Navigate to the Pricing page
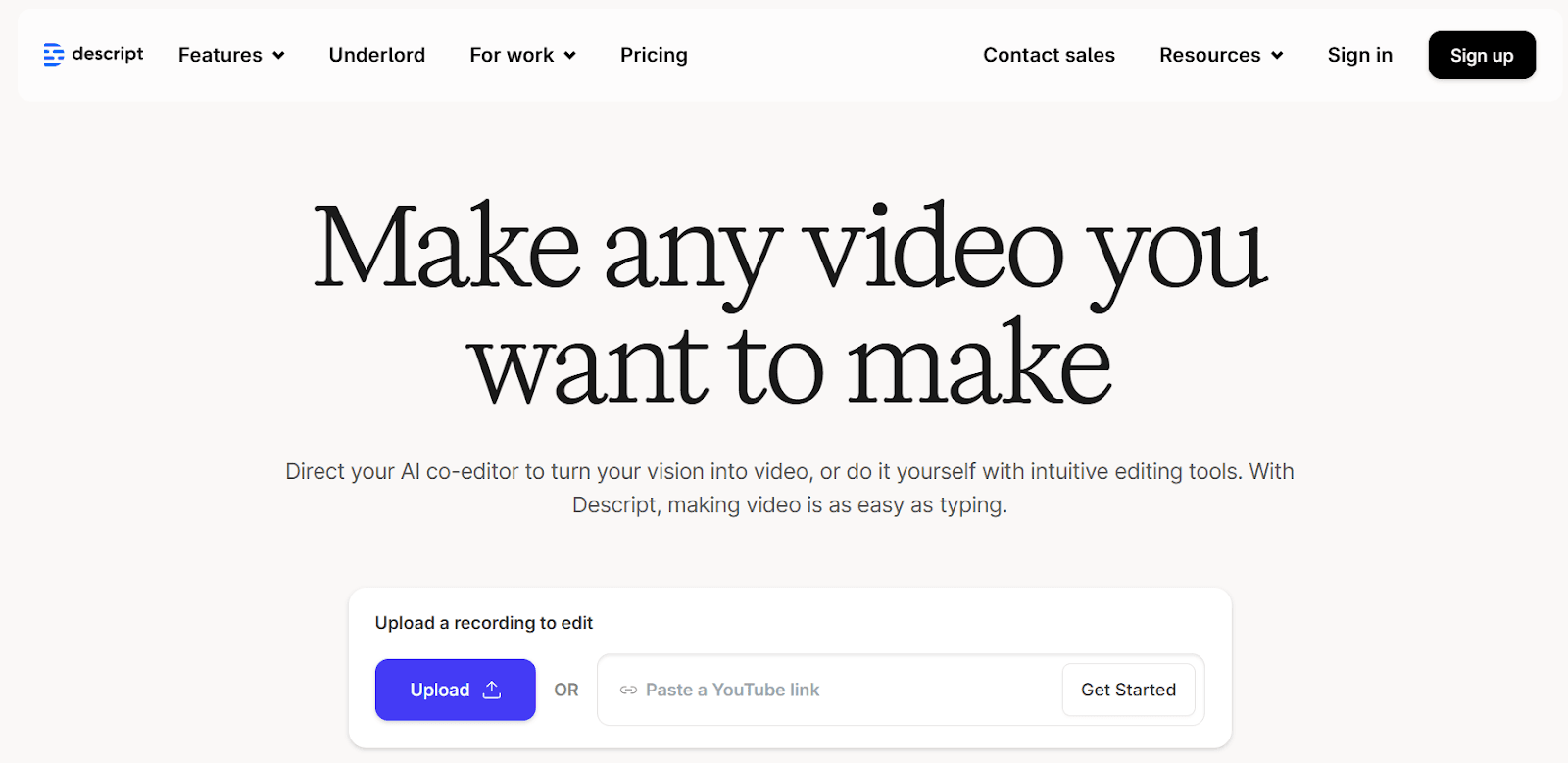1568x763 pixels. tap(654, 55)
